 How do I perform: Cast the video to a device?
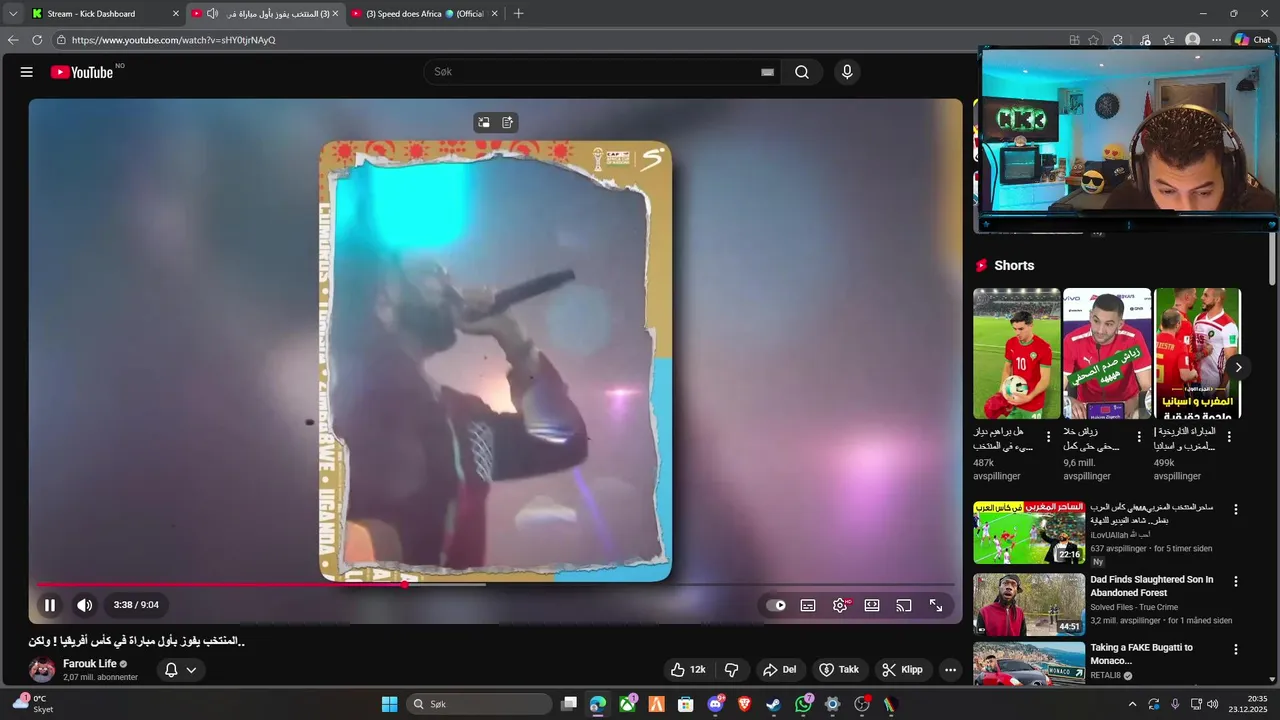(x=904, y=605)
